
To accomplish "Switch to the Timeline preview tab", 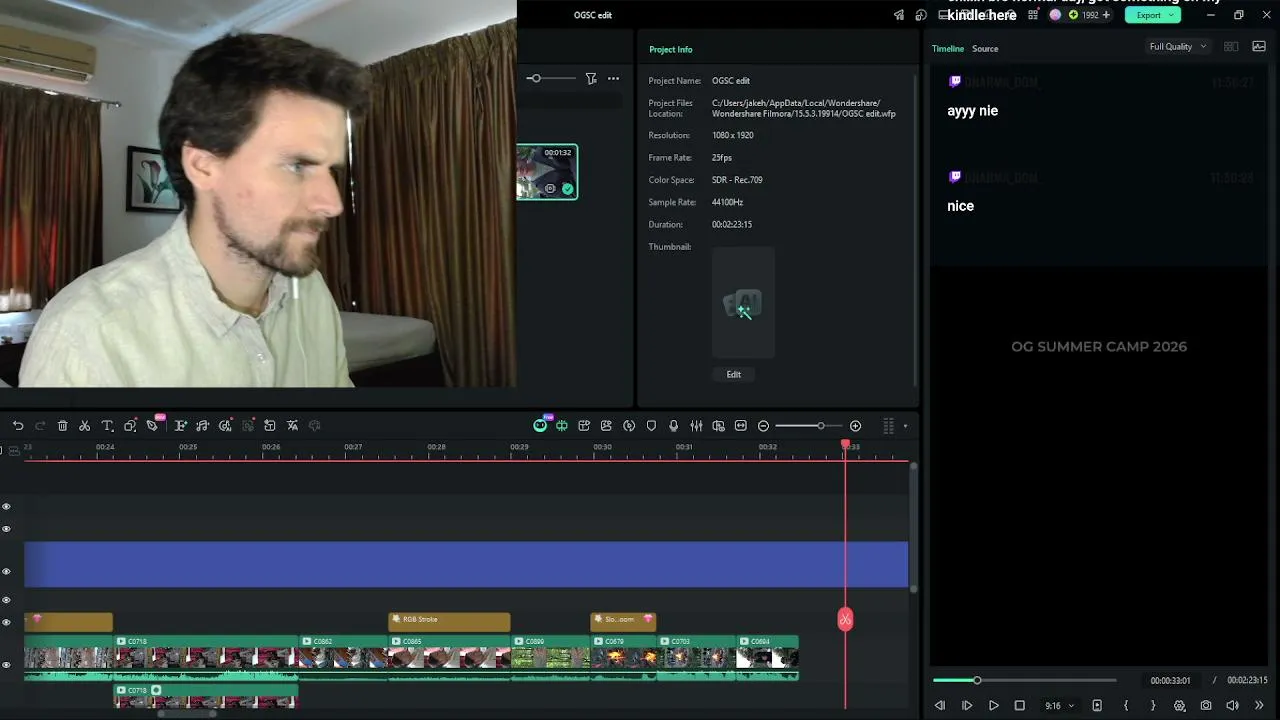I will point(948,48).
